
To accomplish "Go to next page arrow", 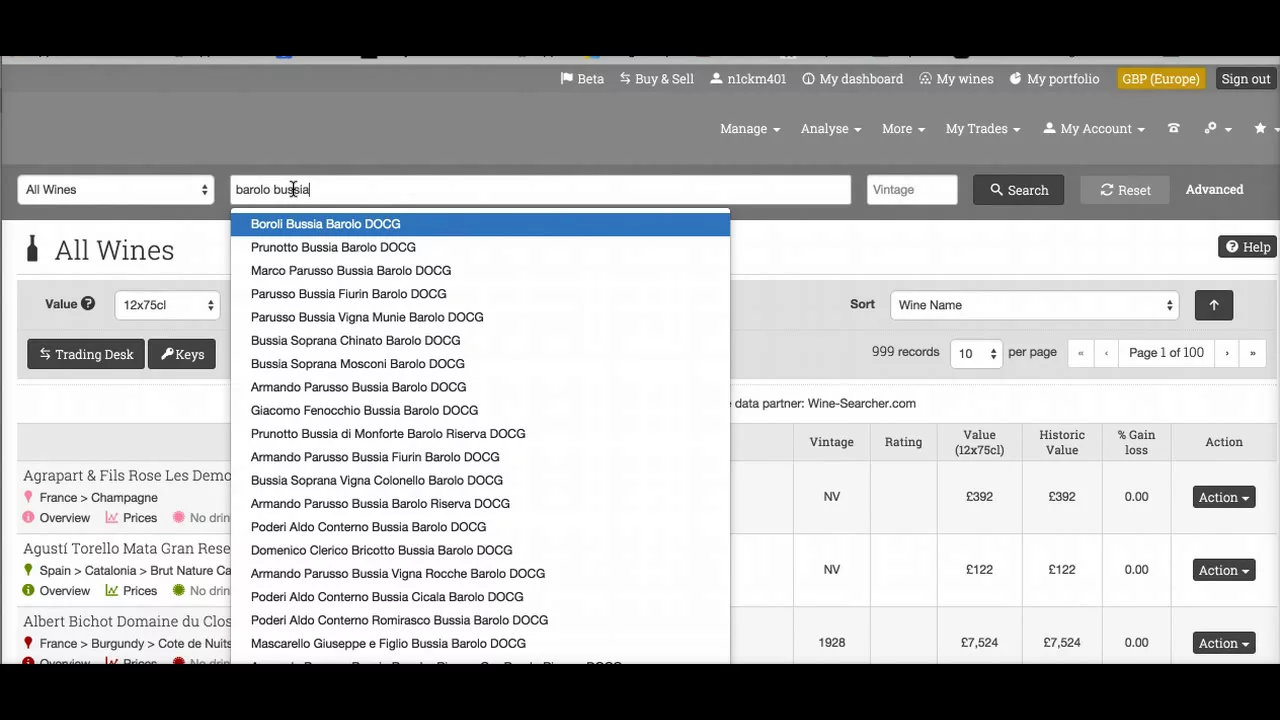I will click(x=1227, y=353).
